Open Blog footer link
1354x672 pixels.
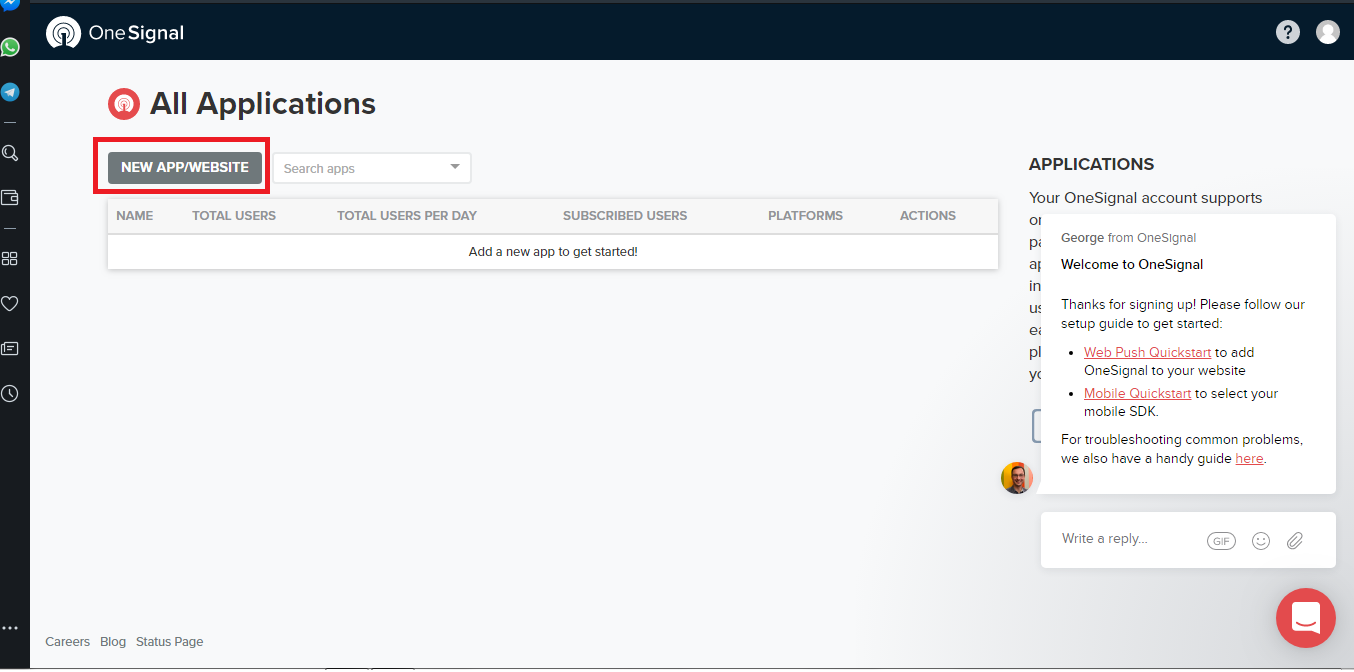tap(113, 641)
